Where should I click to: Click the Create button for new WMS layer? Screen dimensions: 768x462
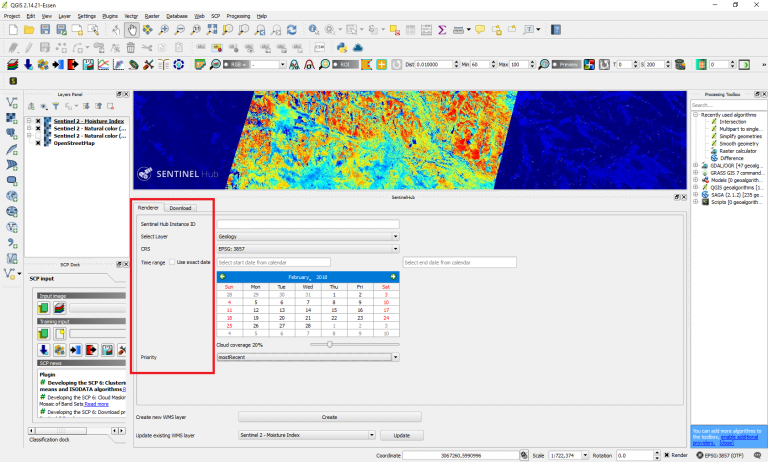pos(330,417)
